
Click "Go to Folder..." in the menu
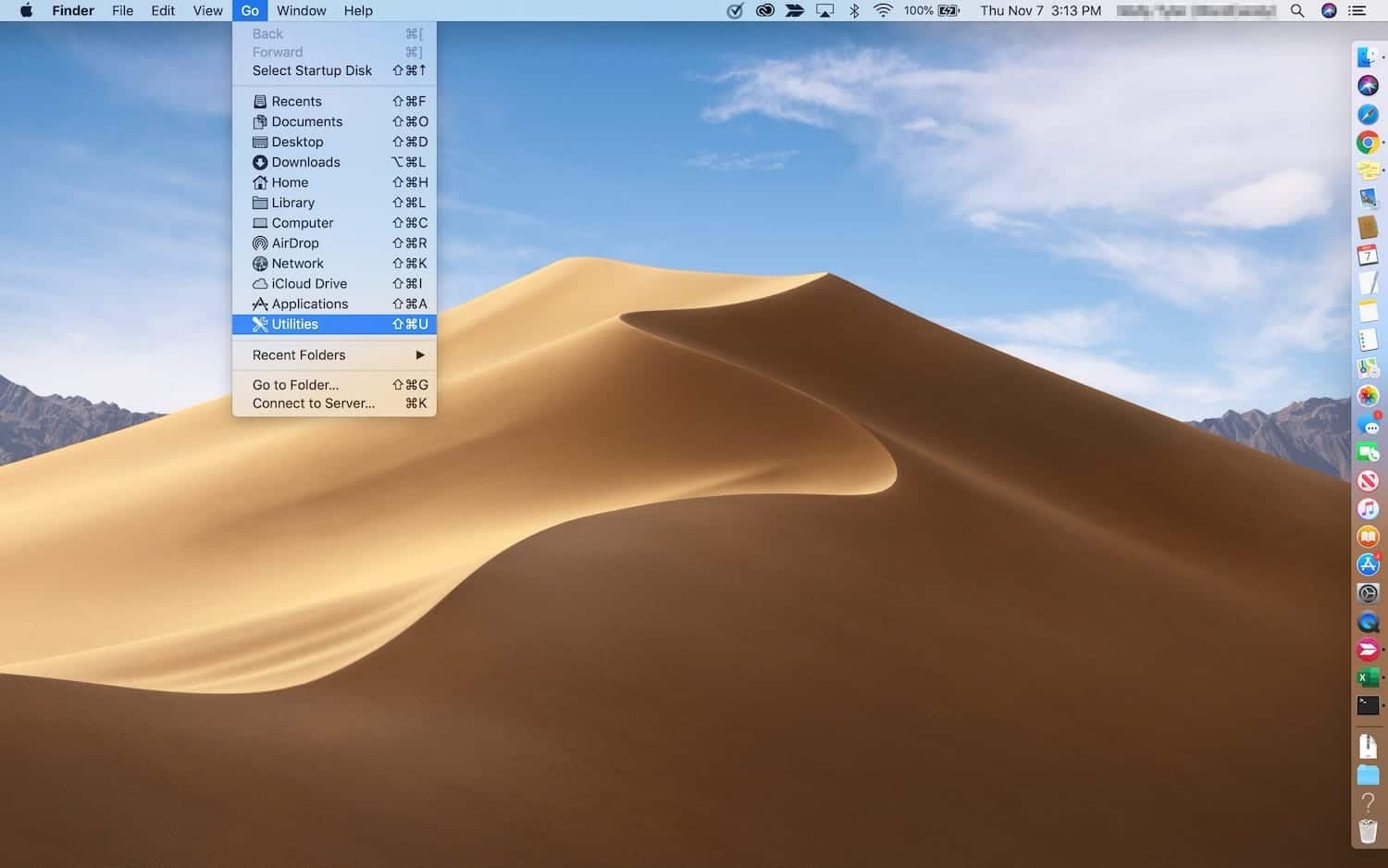(295, 385)
